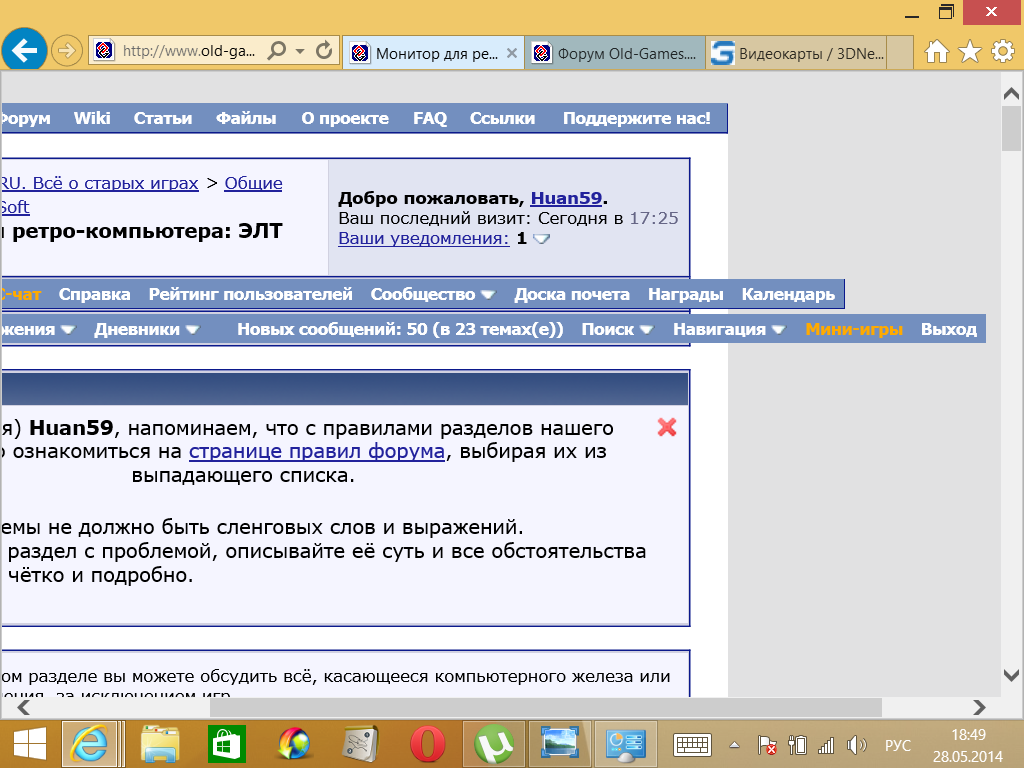Viewport: 1024px width, 768px height.
Task: Dismiss the rules notice with red X
Action: (x=667, y=427)
